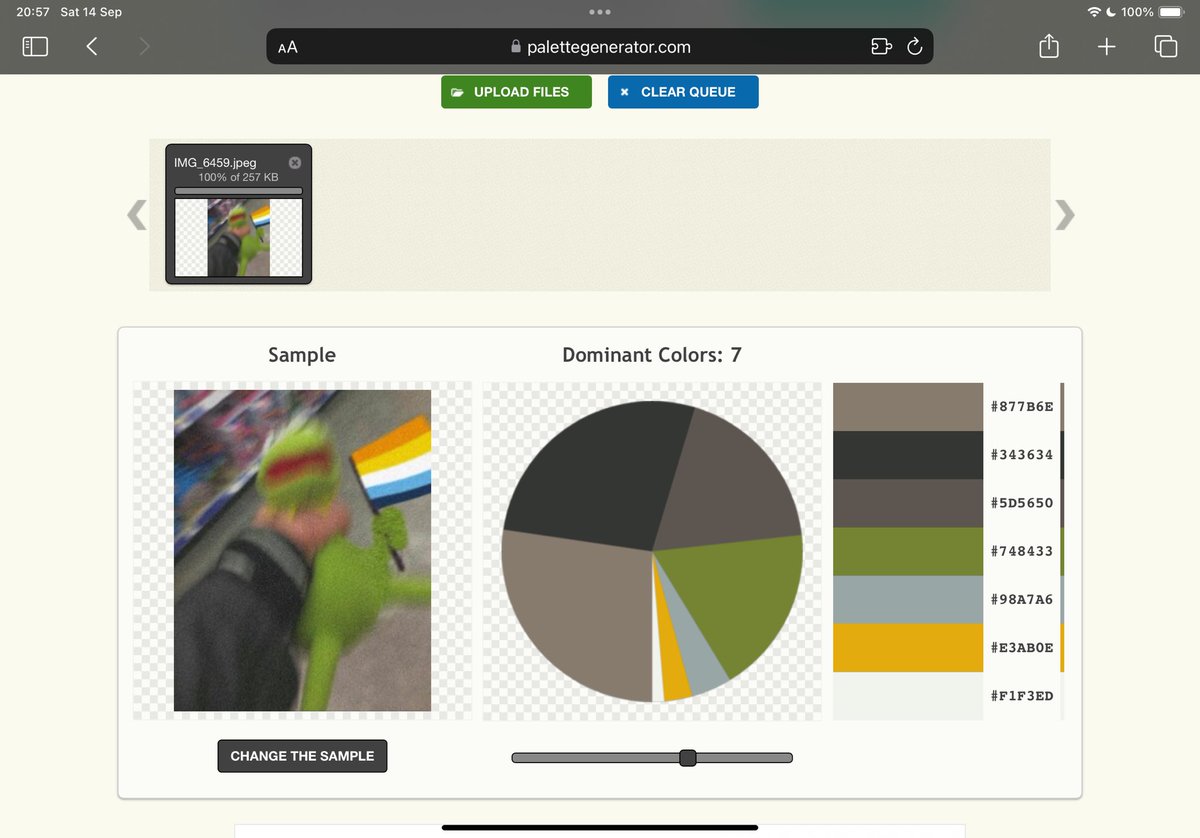Image resolution: width=1200 pixels, height=838 pixels.
Task: Click the #5D5650 brown-gray swatch
Action: click(908, 503)
